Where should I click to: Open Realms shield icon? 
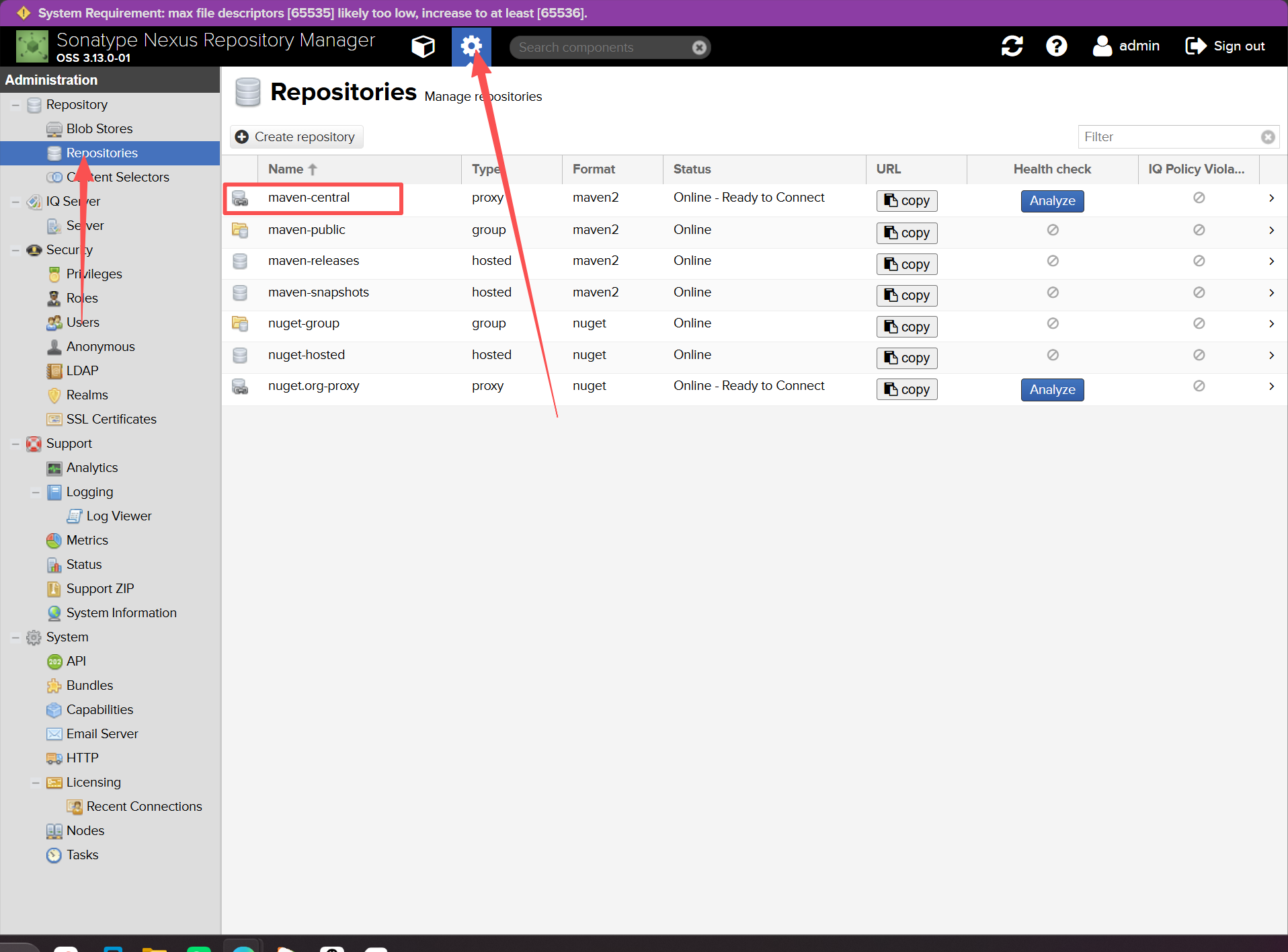[x=54, y=395]
